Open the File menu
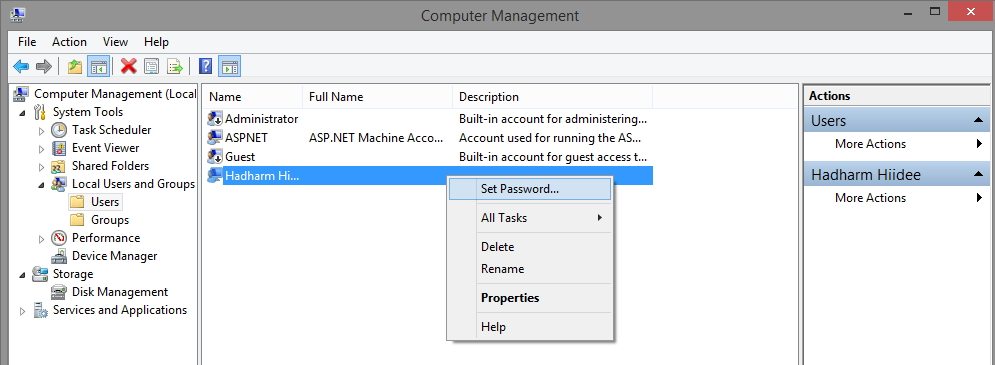The width and height of the screenshot is (995, 365). 27,42
